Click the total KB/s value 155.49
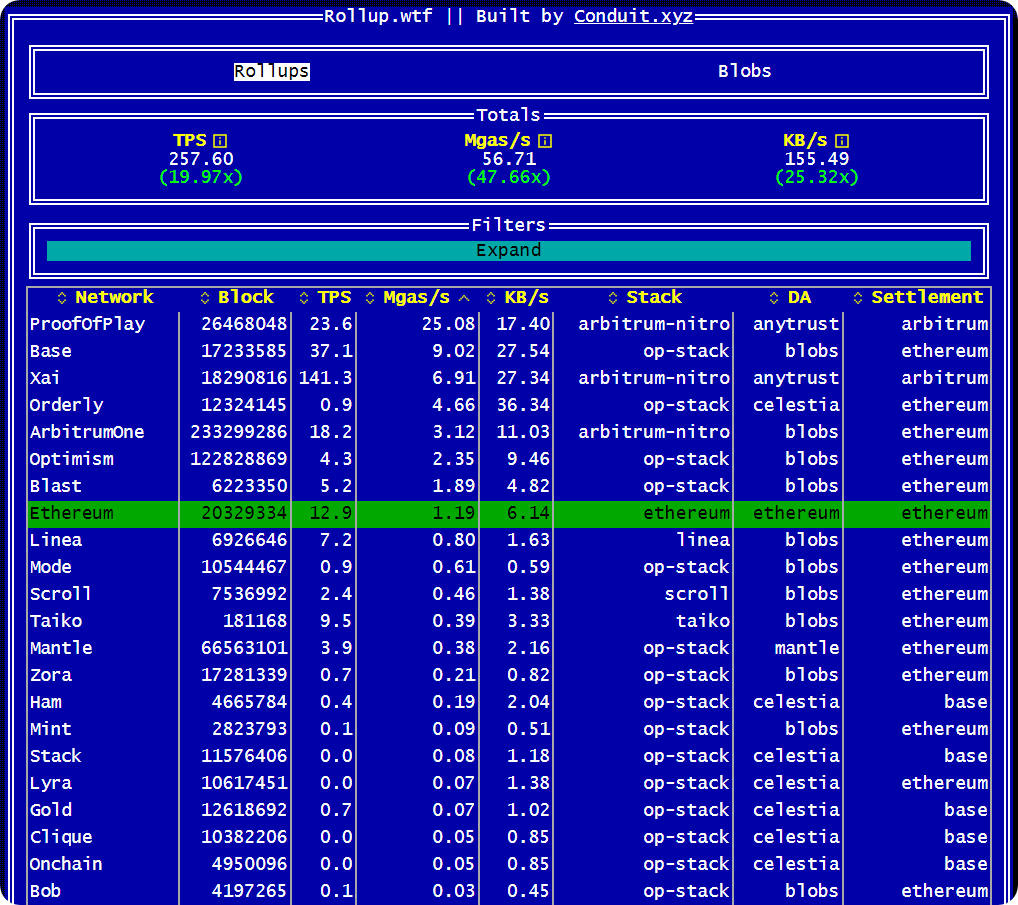1018x905 pixels. pyautogui.click(x=817, y=159)
